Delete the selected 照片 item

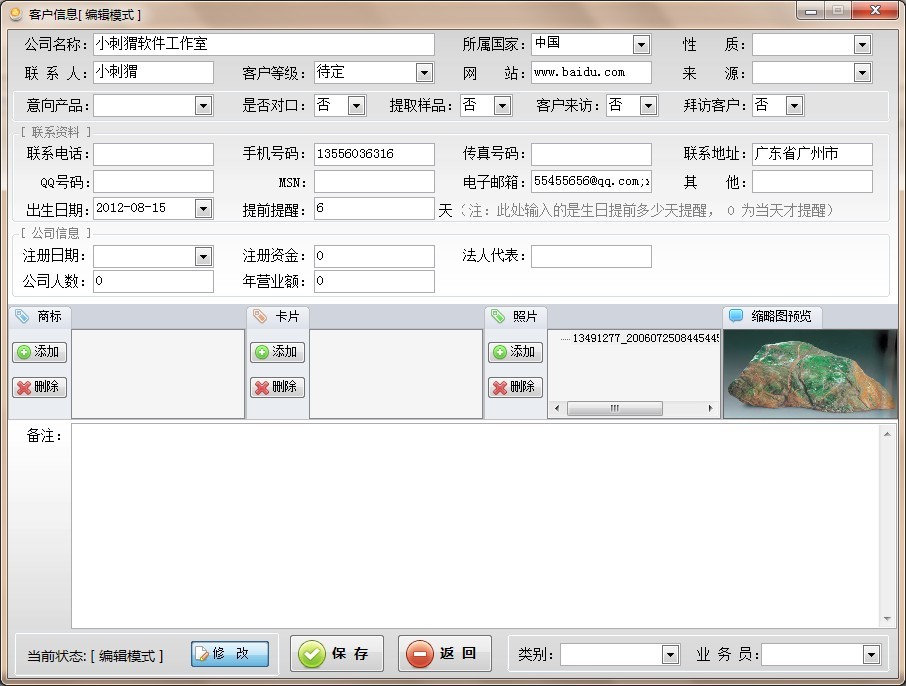515,387
